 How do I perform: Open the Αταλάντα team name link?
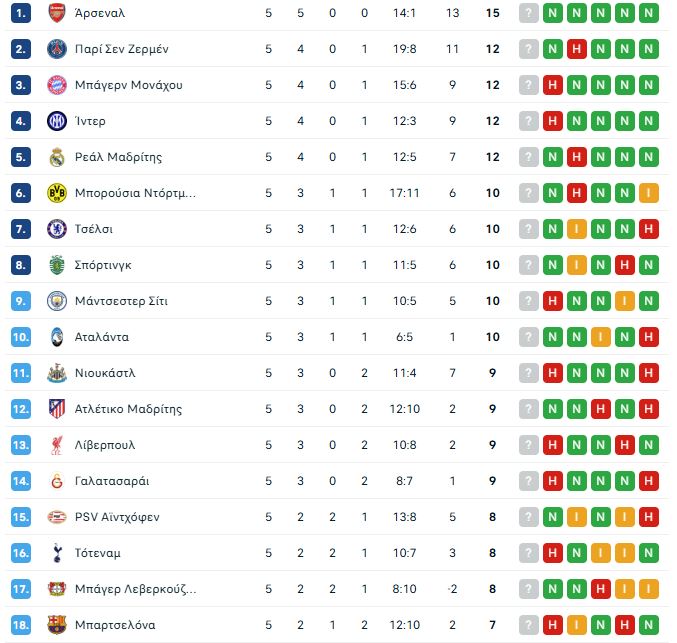pos(101,337)
